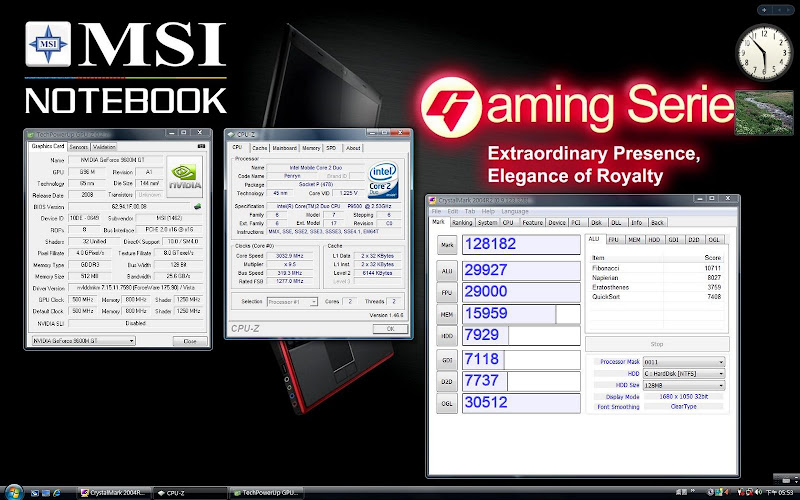The width and height of the screenshot is (800, 500).
Task: Open the Language menu in CrystalMark
Action: point(515,211)
